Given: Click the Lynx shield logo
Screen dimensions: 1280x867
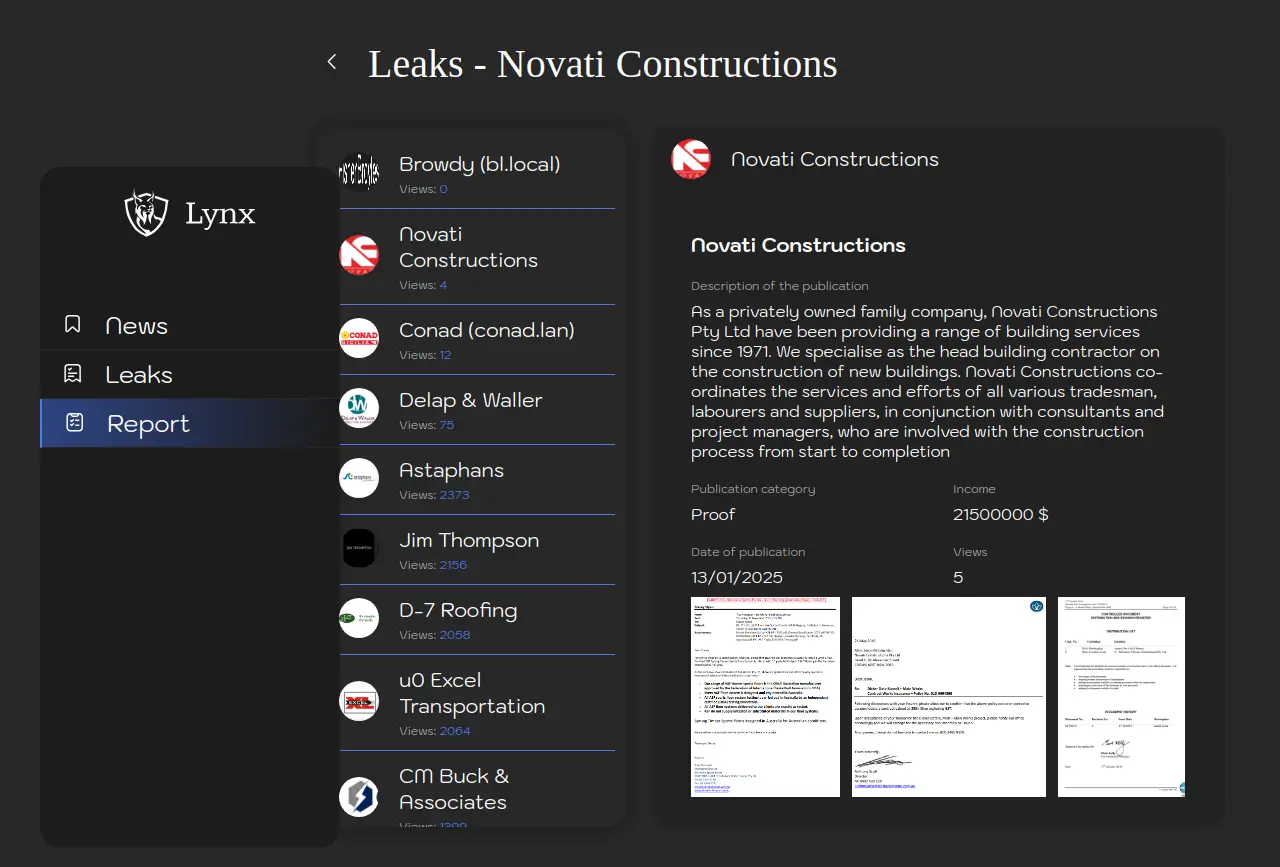Looking at the screenshot, I should [146, 213].
